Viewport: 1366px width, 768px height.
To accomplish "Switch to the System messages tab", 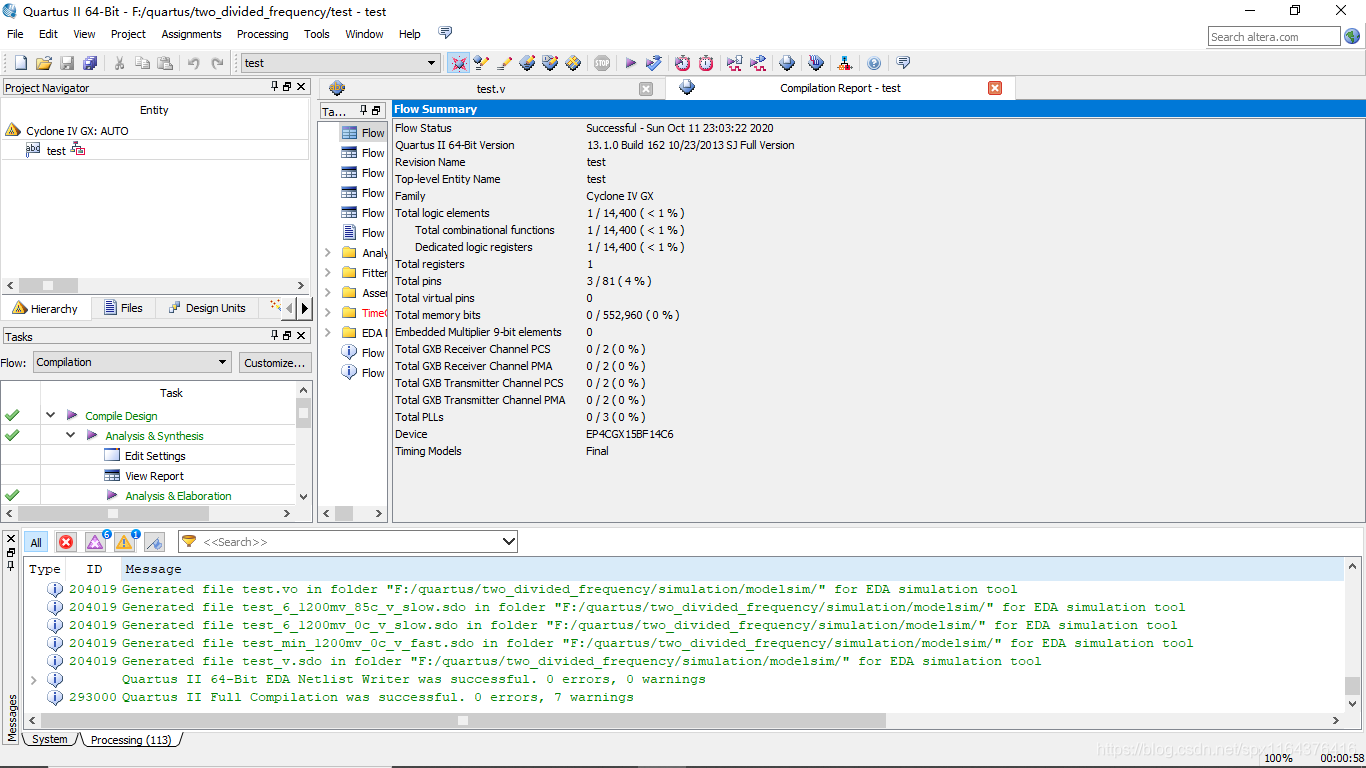I will (50, 740).
